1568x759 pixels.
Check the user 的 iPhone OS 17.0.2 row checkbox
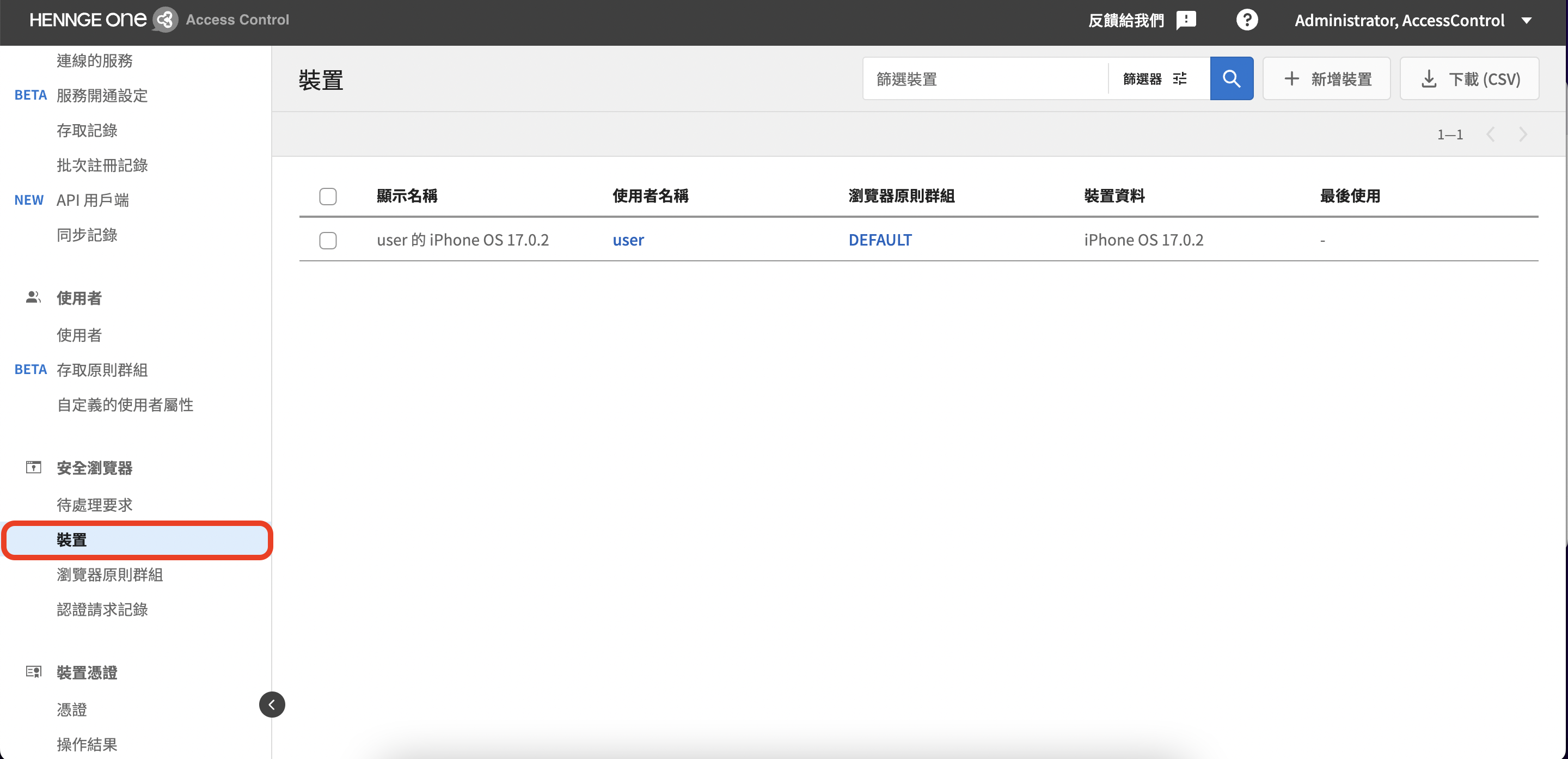(328, 241)
